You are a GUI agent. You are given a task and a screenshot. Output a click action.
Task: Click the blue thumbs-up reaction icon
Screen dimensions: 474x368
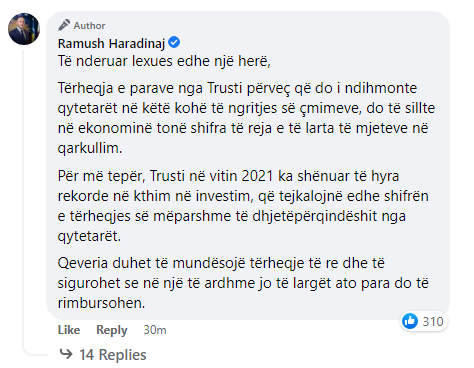(410, 321)
